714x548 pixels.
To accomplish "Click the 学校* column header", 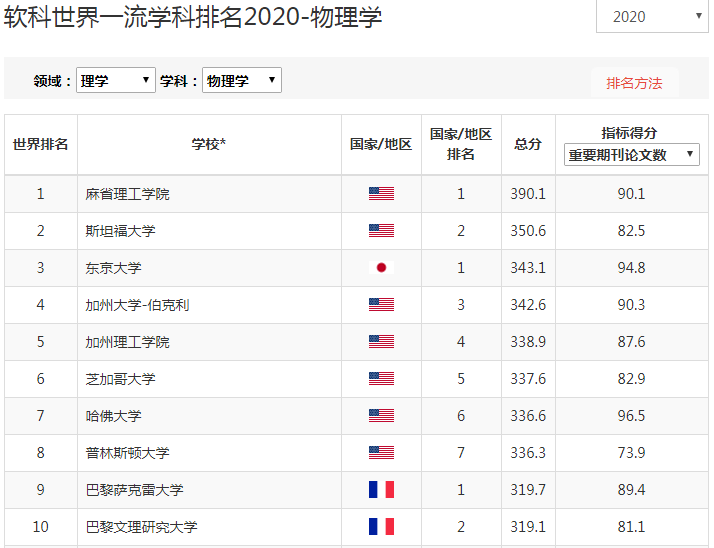I will [209, 144].
